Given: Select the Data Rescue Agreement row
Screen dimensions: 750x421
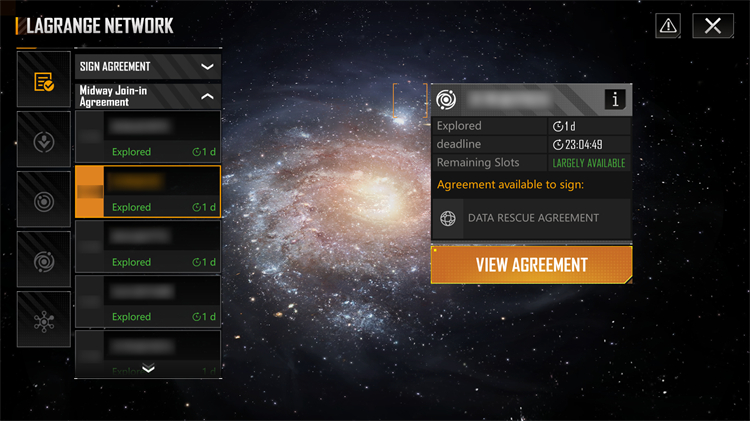Looking at the screenshot, I should 531,219.
